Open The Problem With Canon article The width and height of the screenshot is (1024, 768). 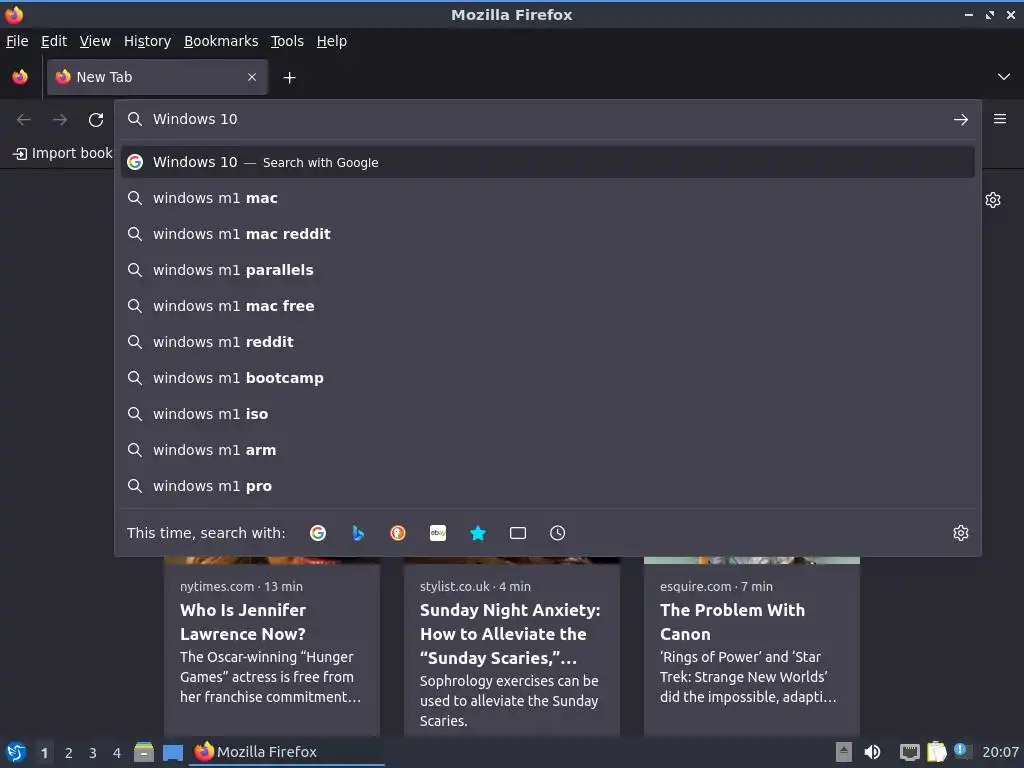pos(732,622)
